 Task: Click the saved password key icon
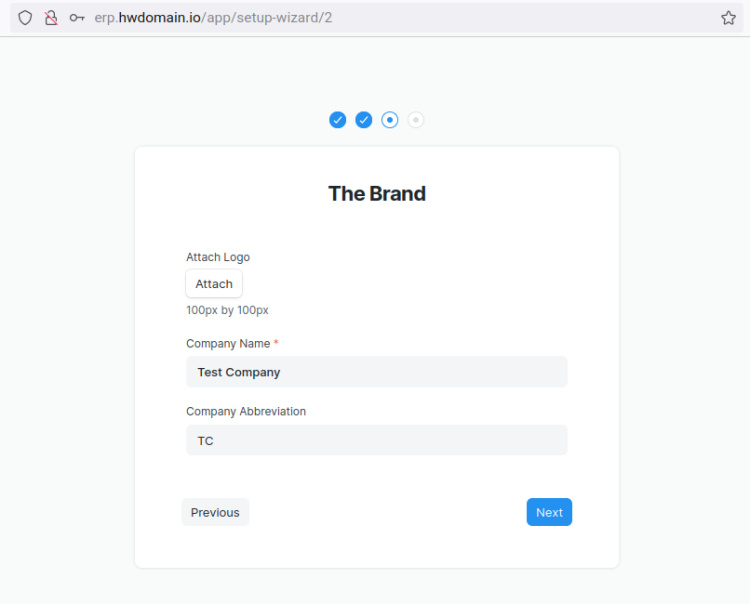click(77, 18)
